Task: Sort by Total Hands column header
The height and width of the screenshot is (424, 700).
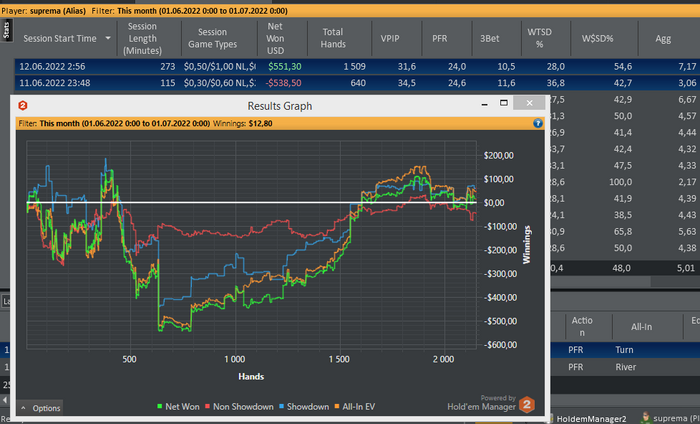Action: 333,38
